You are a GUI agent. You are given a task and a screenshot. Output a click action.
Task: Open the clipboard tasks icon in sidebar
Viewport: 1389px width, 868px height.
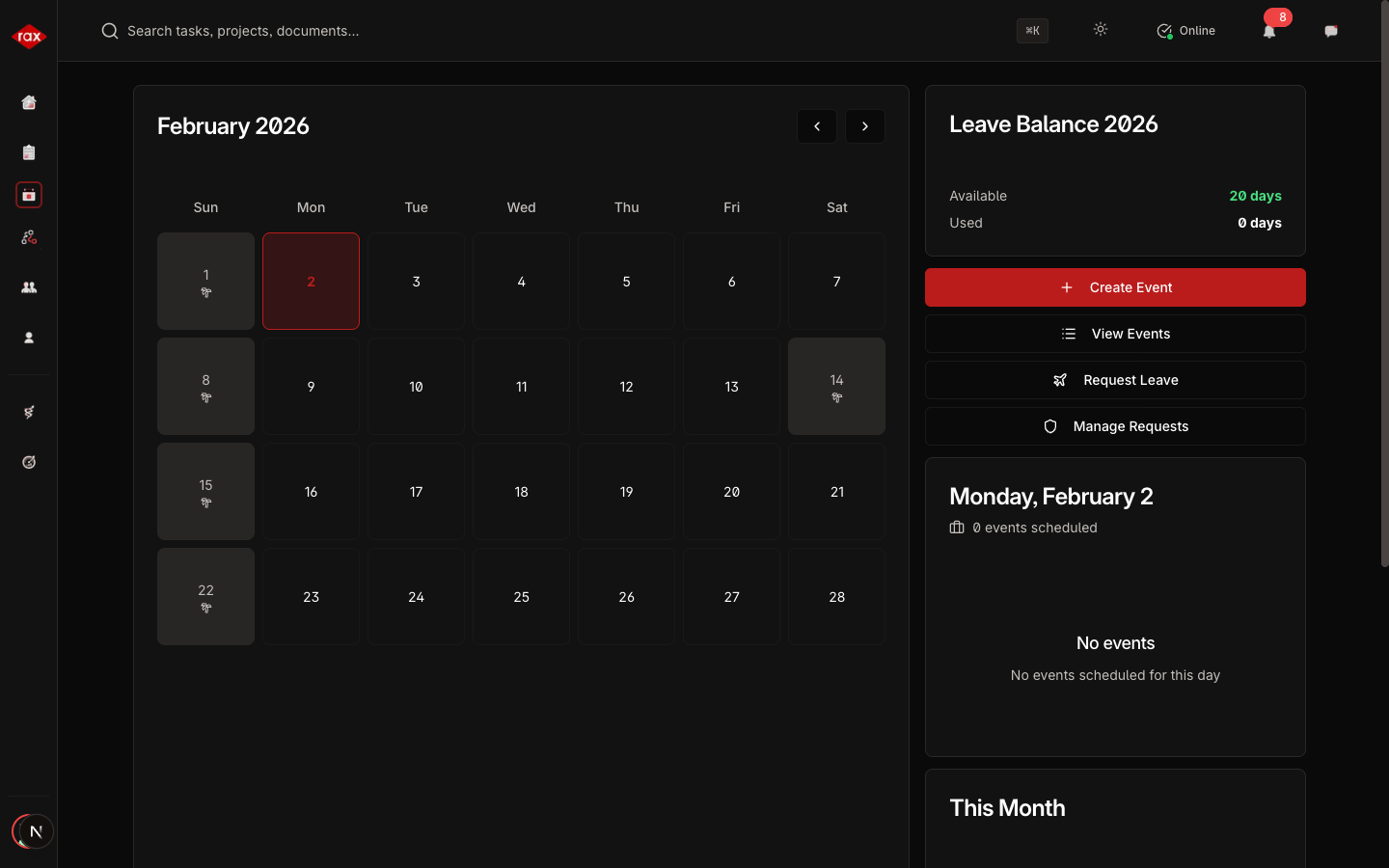point(29,152)
